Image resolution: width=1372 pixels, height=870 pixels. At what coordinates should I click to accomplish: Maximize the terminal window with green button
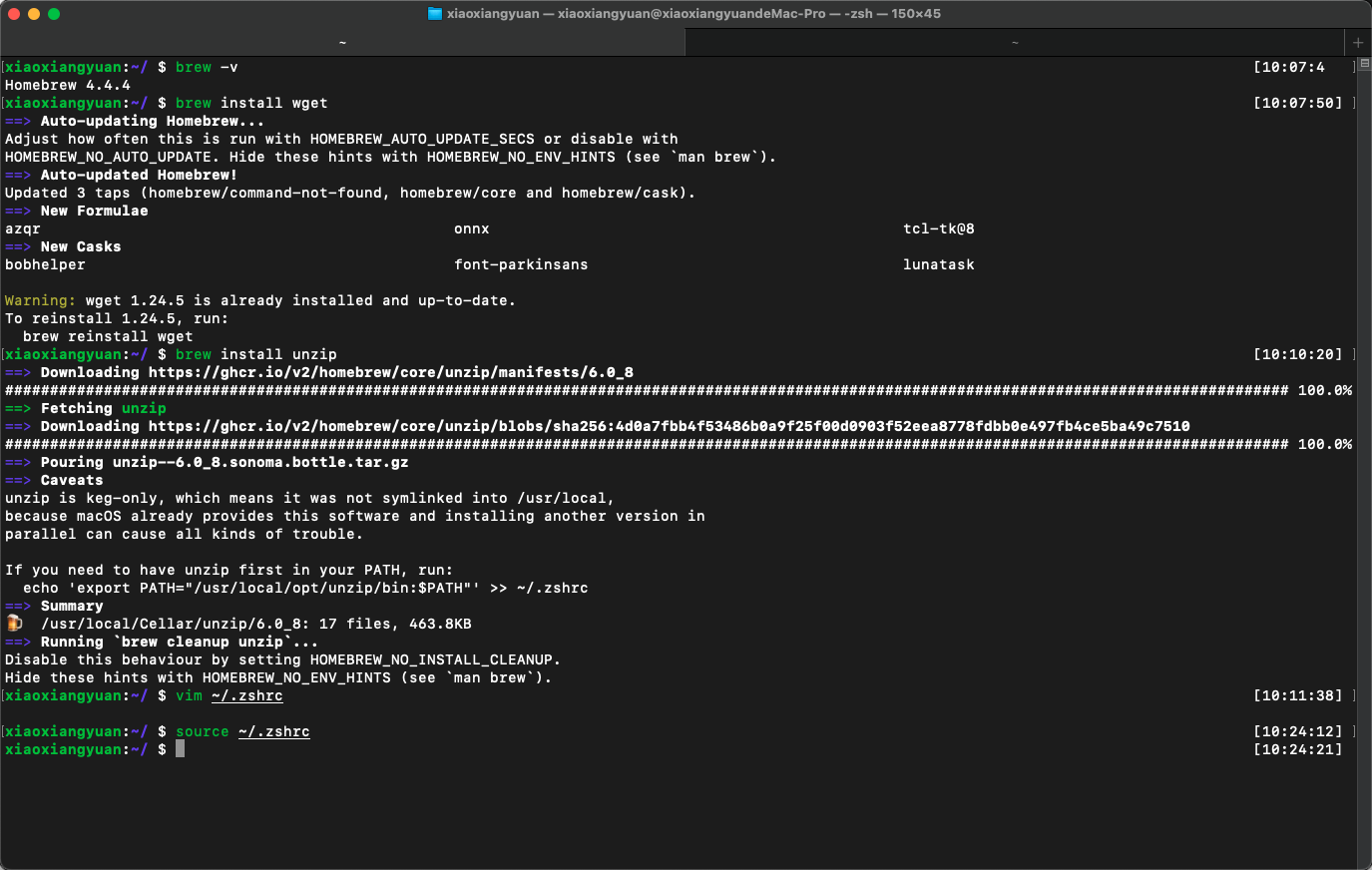54,14
